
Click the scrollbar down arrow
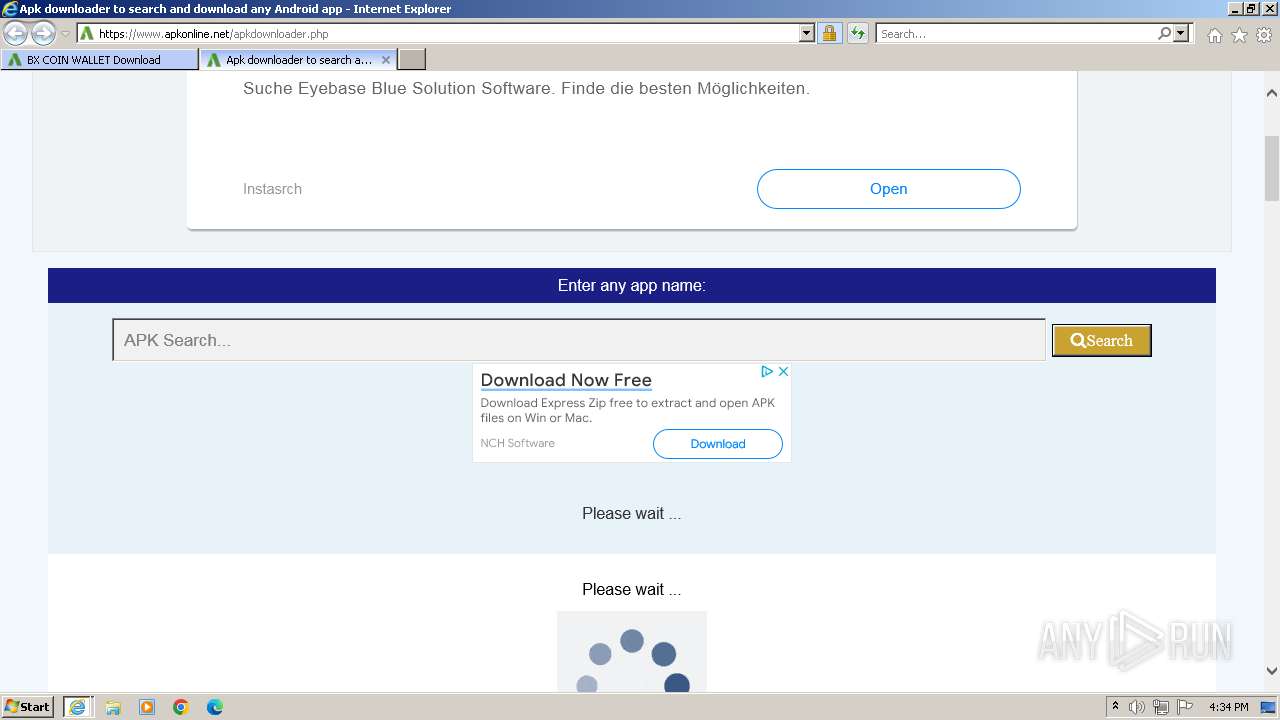pos(1272,671)
